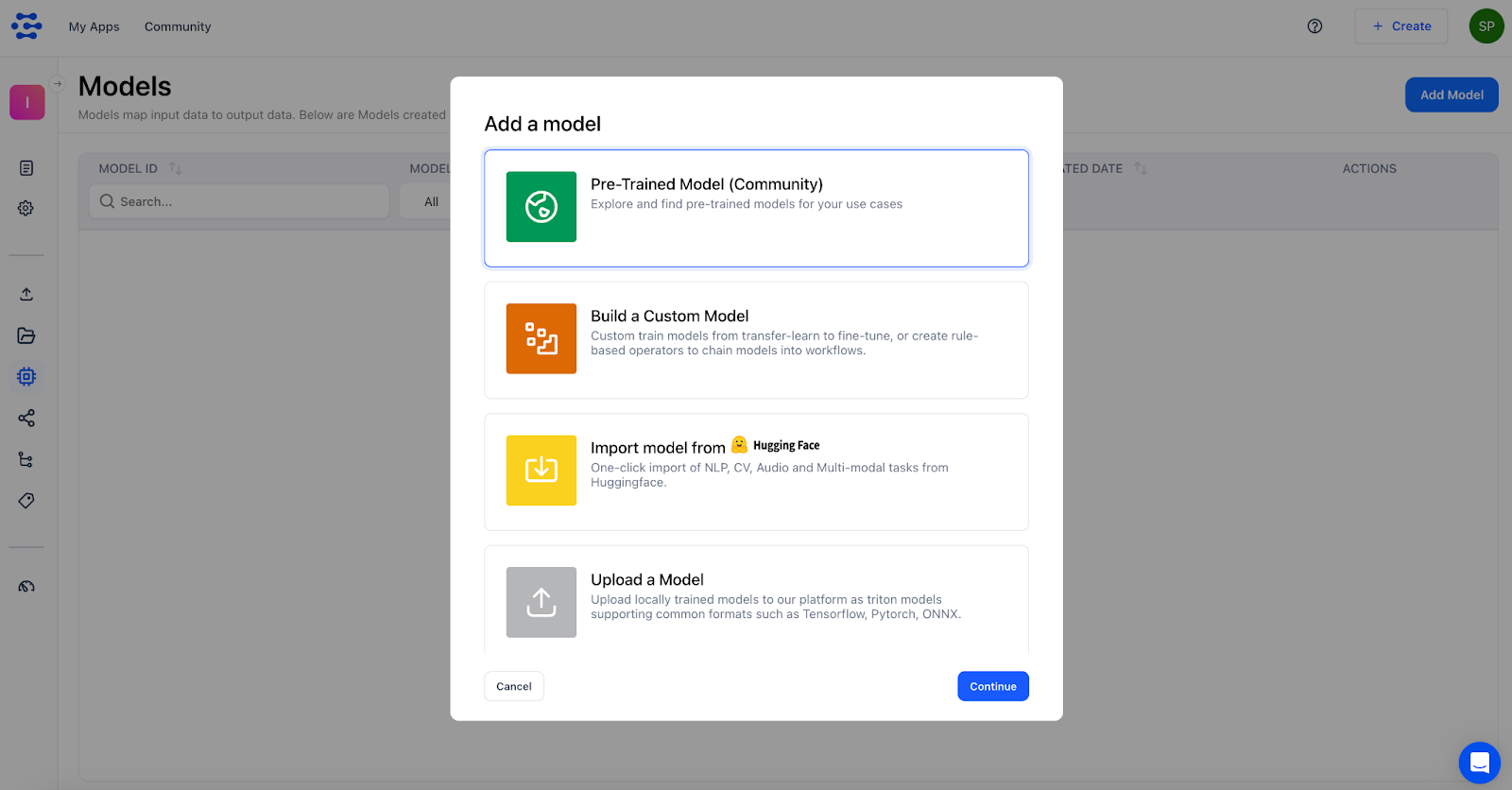
Task: Click Cancel in the dialog
Action: (514, 686)
